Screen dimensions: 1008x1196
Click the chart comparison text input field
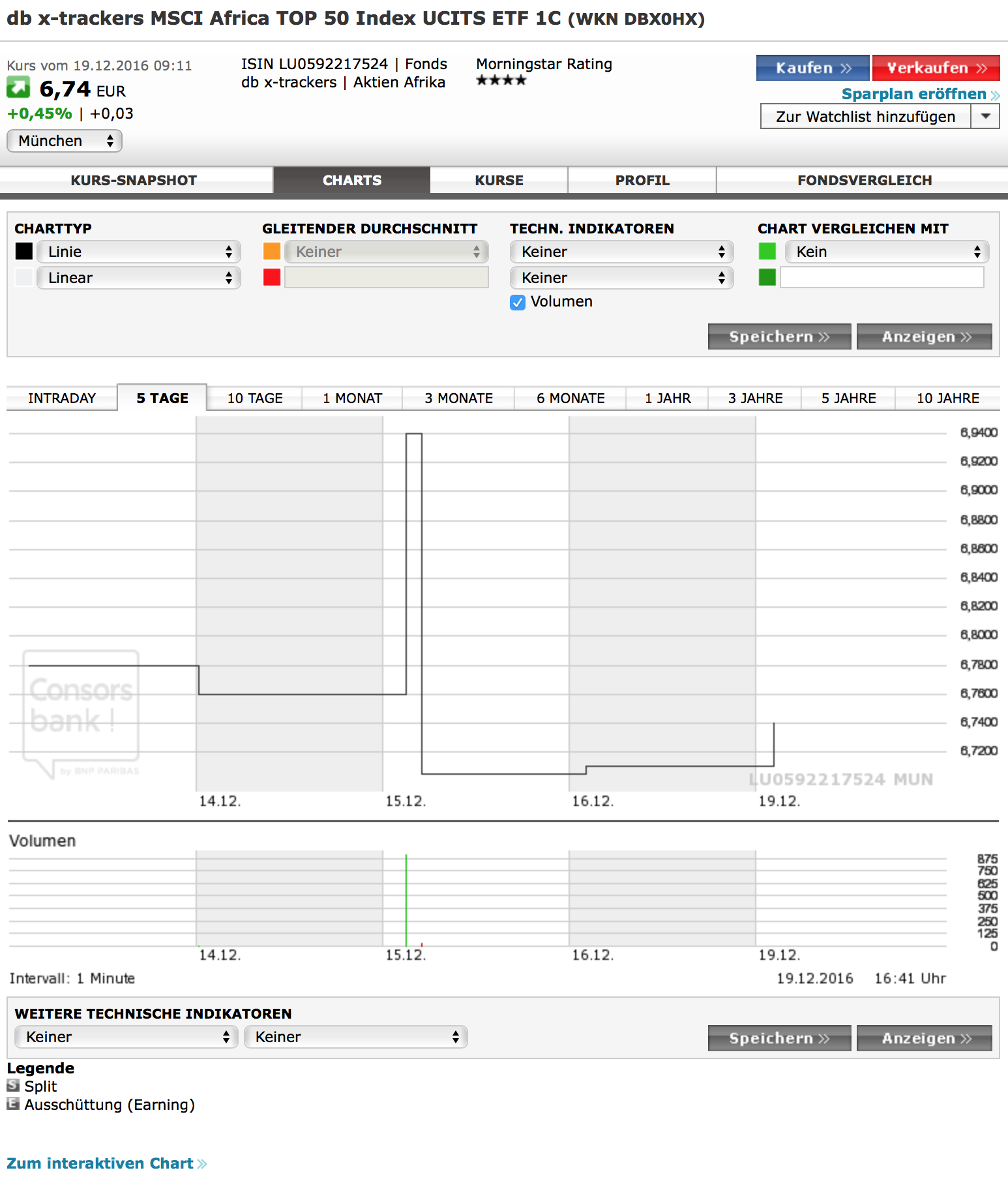882,277
